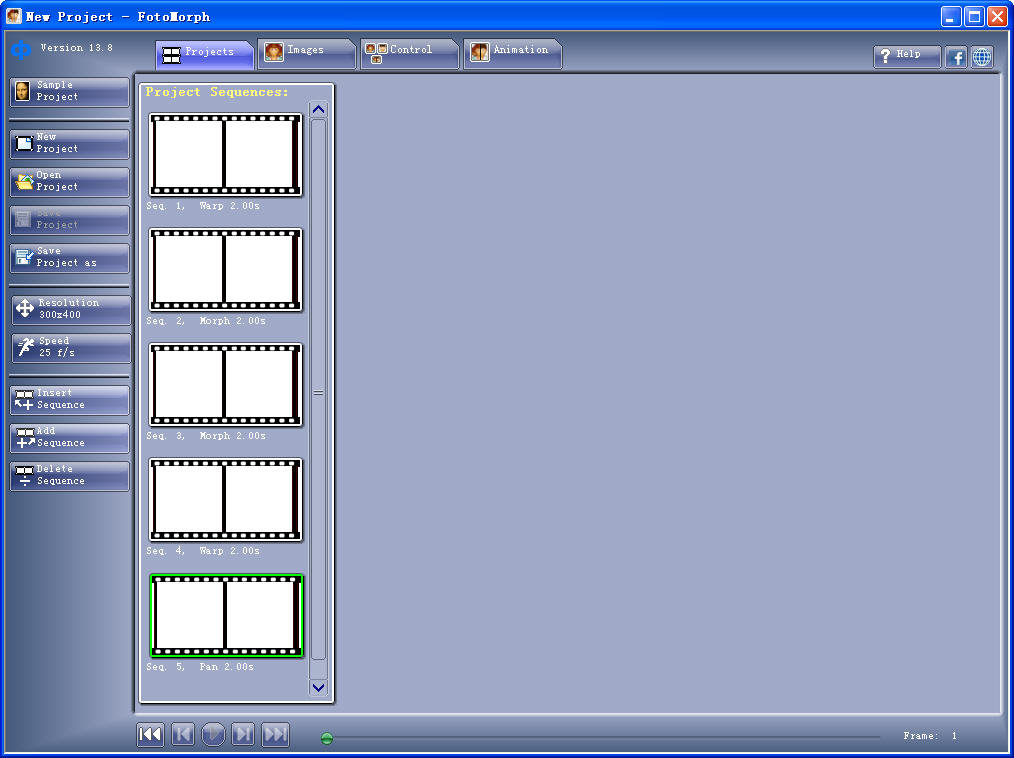The width and height of the screenshot is (1014, 758).
Task: Click the Save Project as disk icon
Action: pos(25,257)
